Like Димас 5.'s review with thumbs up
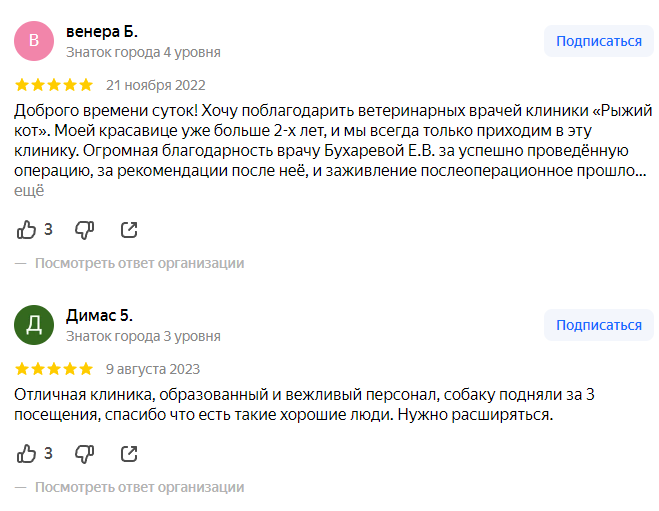Screen dimensions: 659x511 pos(27,454)
